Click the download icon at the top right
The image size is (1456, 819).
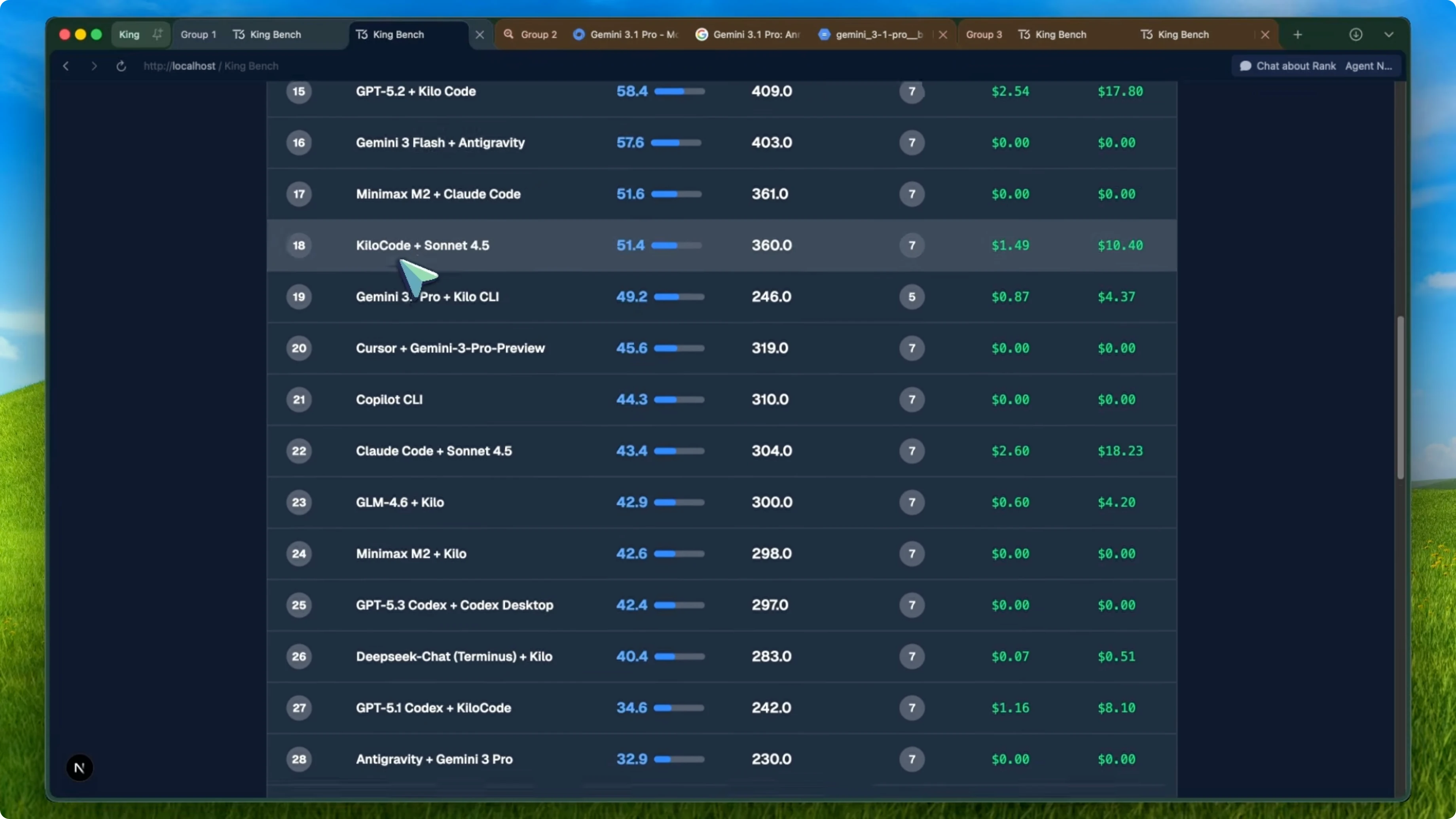pyautogui.click(x=1357, y=34)
